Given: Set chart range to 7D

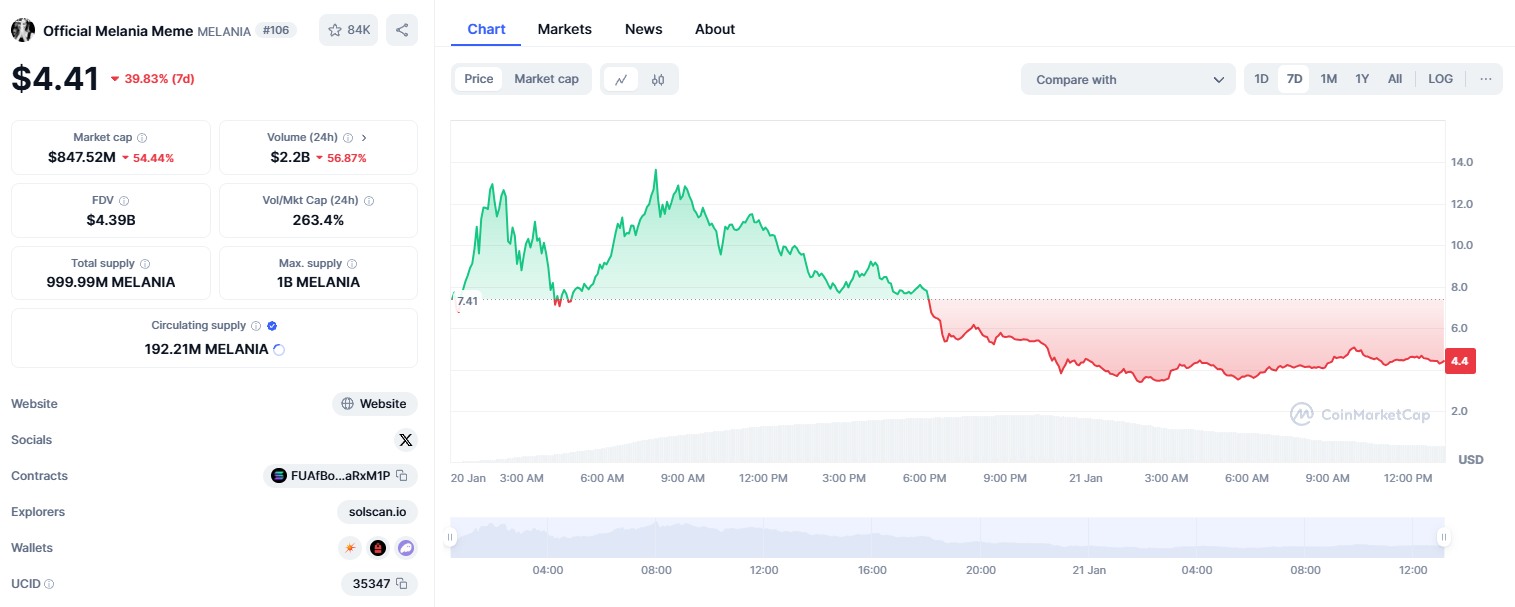Looking at the screenshot, I should (x=1294, y=79).
